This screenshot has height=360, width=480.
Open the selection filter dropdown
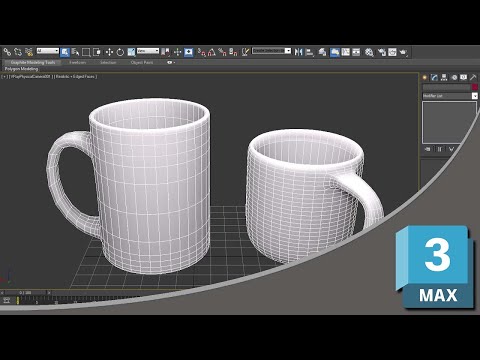[x=48, y=51]
